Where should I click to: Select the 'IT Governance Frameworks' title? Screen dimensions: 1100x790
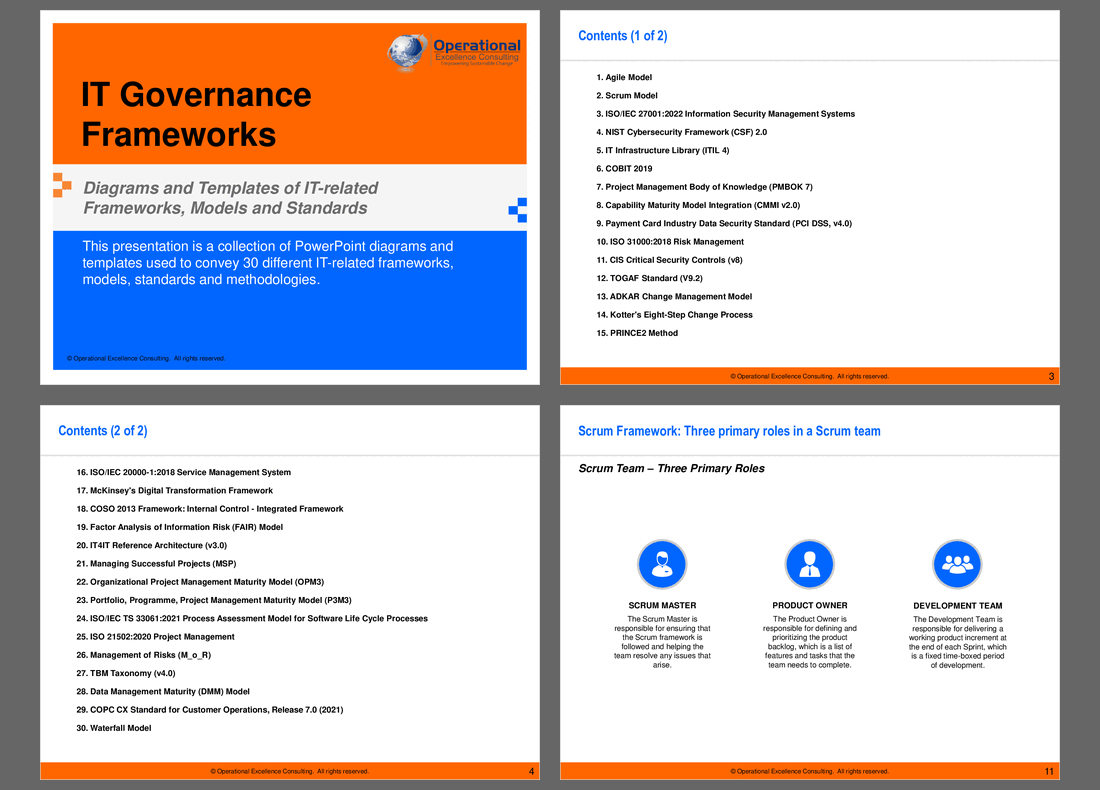point(196,114)
